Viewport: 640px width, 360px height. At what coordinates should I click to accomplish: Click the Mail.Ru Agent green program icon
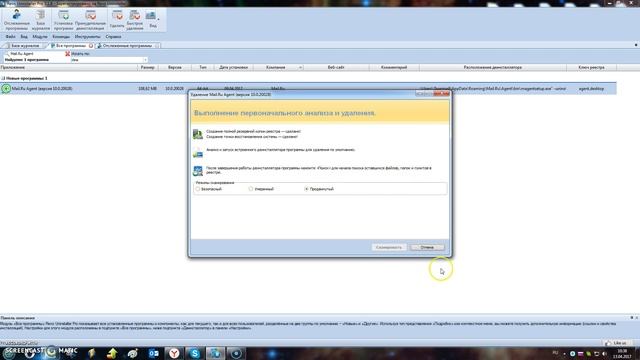click(x=6, y=88)
